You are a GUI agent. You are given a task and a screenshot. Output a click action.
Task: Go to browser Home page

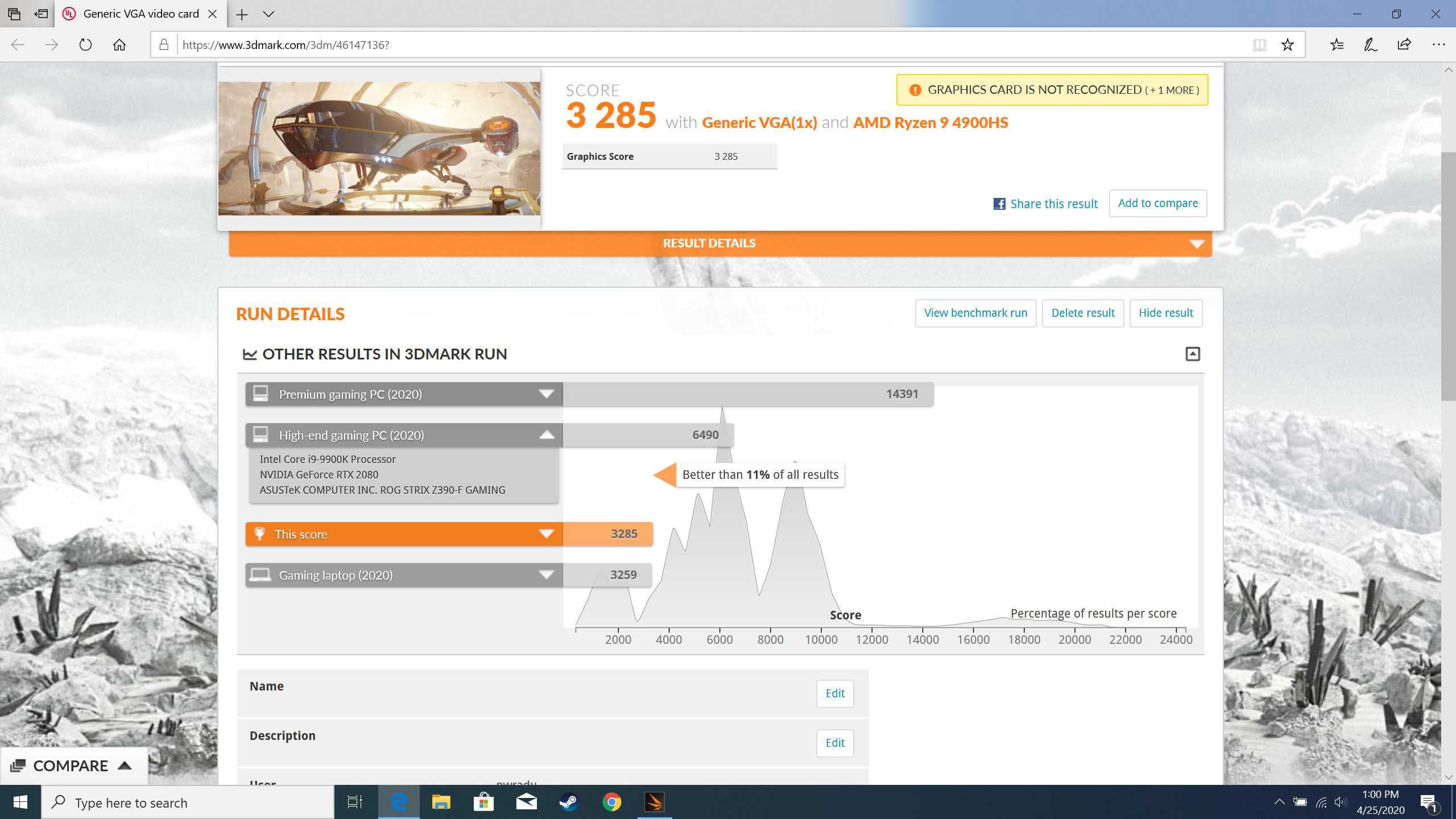tap(119, 45)
